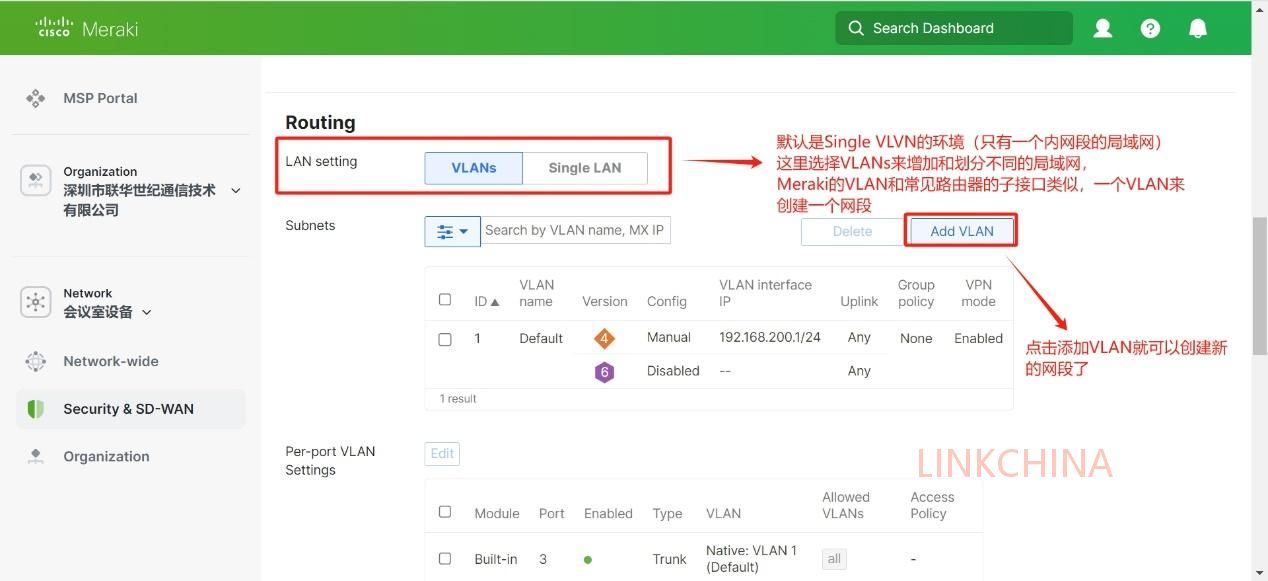This screenshot has height=581, width=1268.
Task: Click the MSP Portal sidebar icon
Action: (36, 98)
